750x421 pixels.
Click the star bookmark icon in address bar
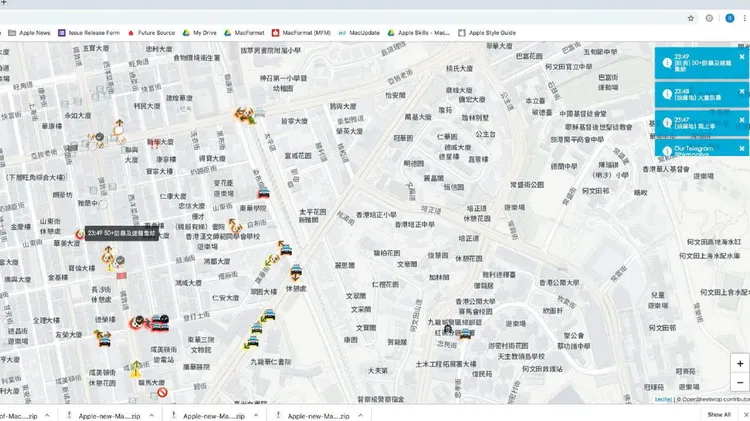pyautogui.click(x=690, y=18)
